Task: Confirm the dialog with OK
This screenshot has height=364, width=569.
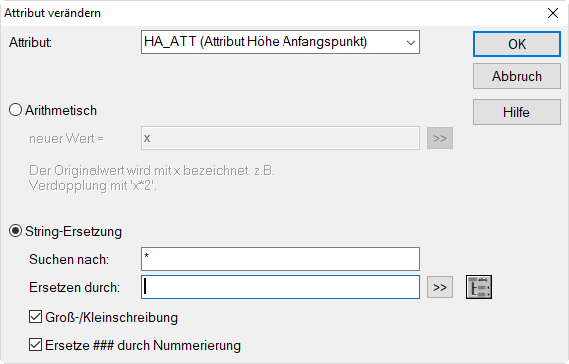Action: [x=517, y=44]
